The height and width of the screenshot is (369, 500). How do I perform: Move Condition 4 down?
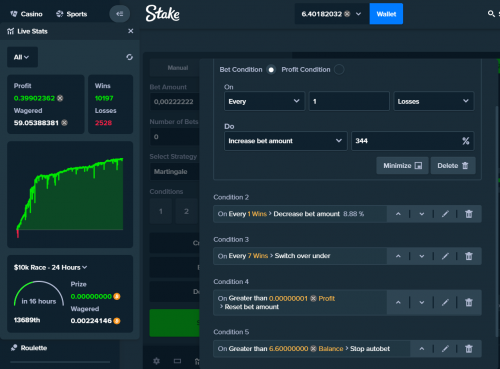pos(422,302)
